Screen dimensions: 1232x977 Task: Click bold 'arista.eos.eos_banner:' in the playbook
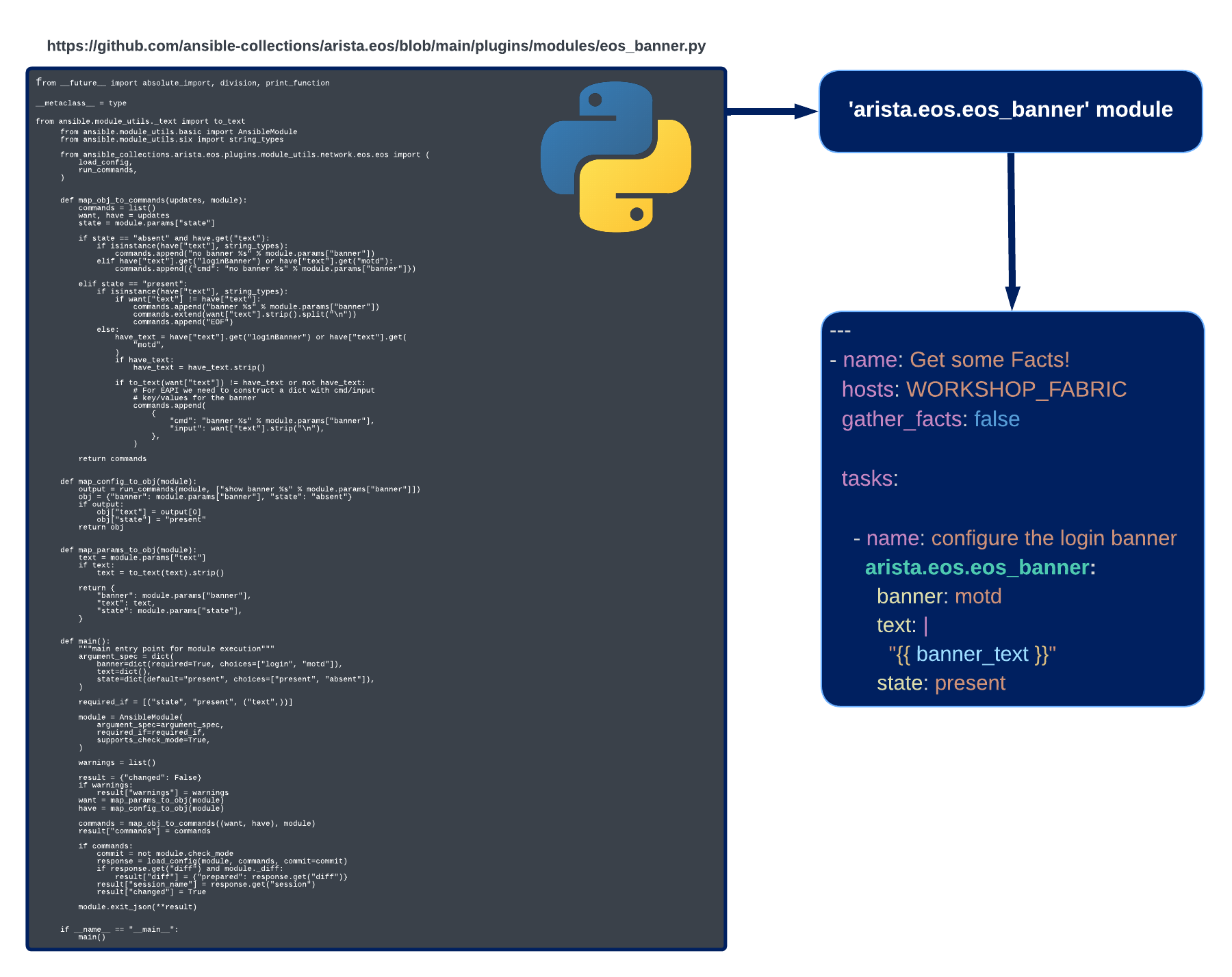979,567
